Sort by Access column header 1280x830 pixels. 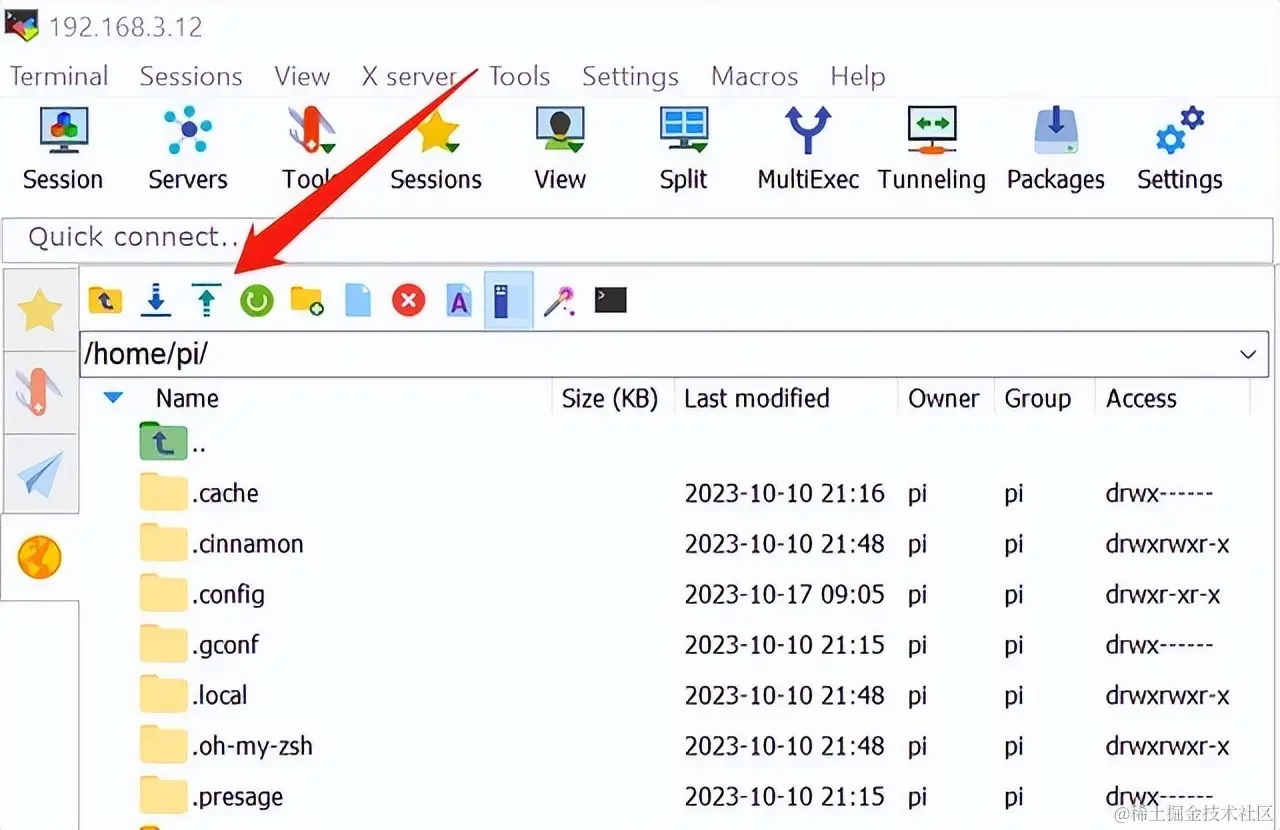coord(1141,398)
